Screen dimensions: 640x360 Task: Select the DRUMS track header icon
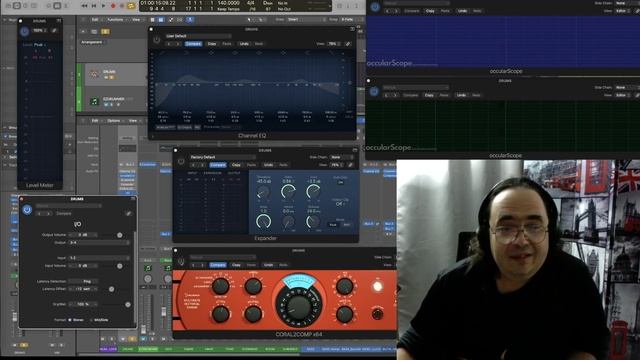(95, 73)
